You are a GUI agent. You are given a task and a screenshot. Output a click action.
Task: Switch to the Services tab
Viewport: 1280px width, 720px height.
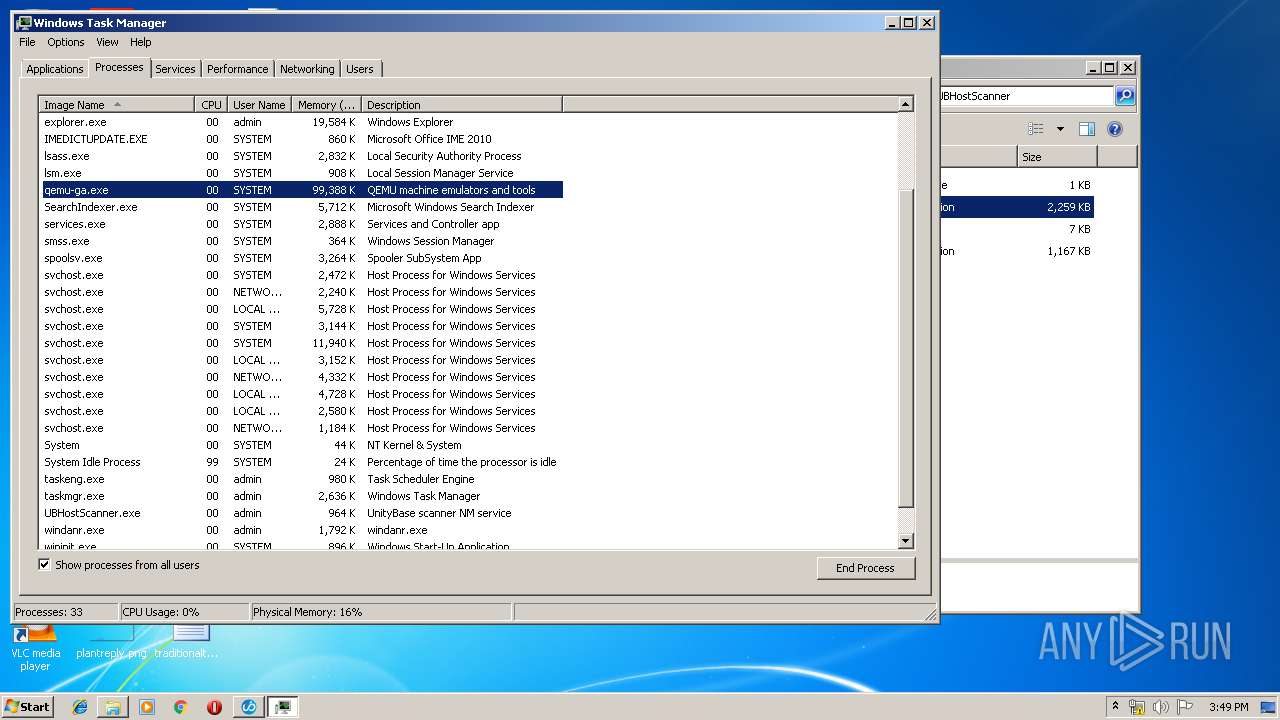click(x=175, y=69)
